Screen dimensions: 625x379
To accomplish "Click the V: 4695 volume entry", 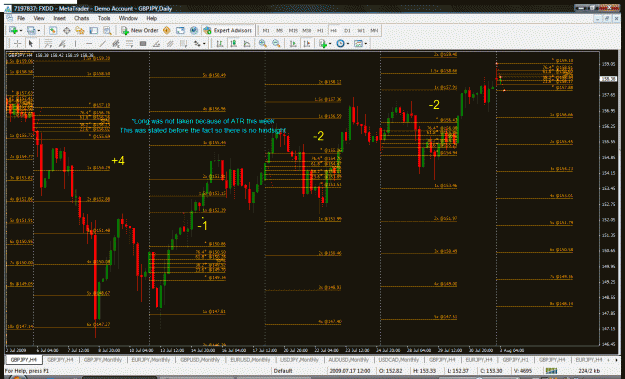I will point(522,371).
